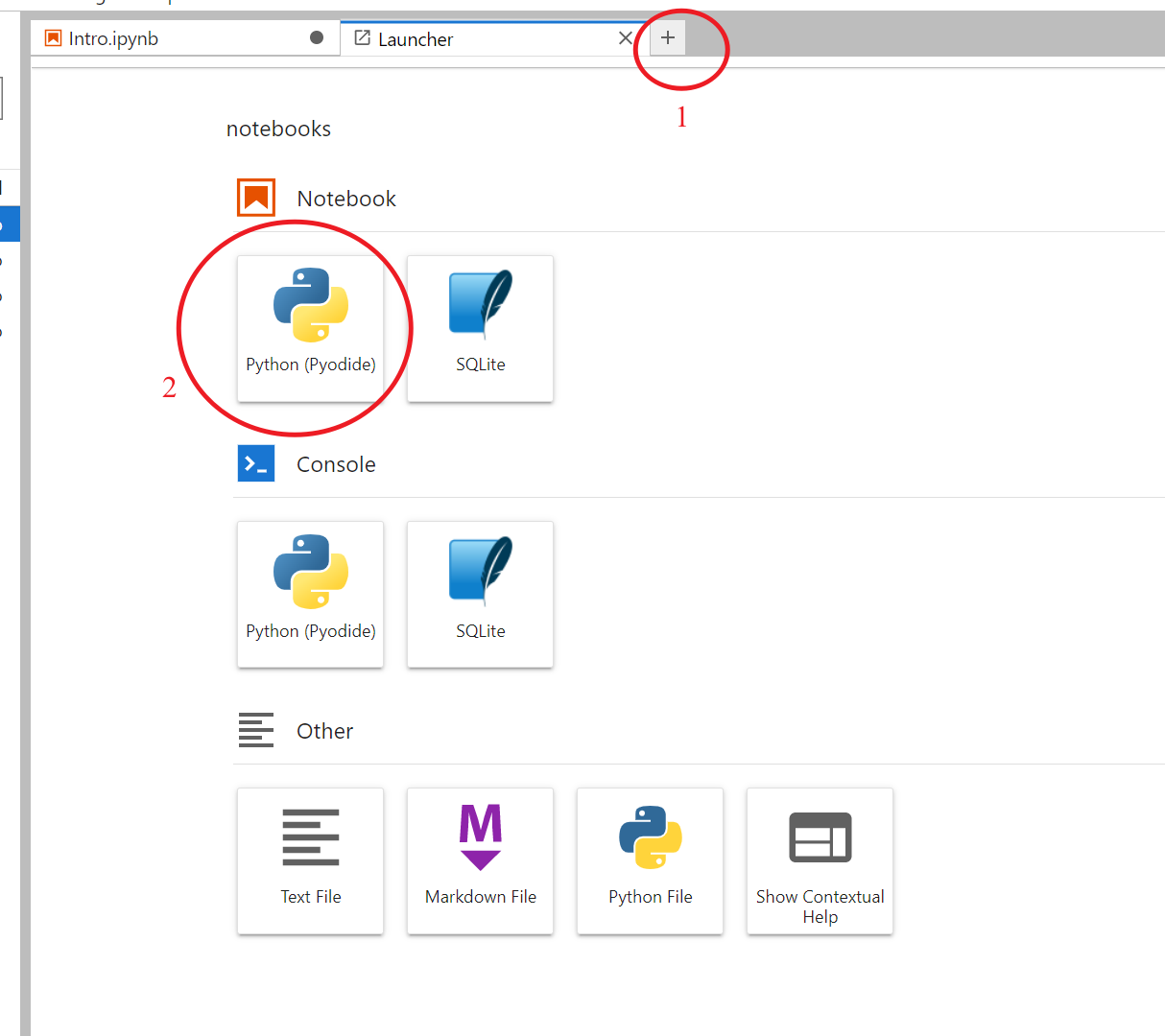Click the Notebook section heading
This screenshot has height=1036, width=1165.
point(346,199)
